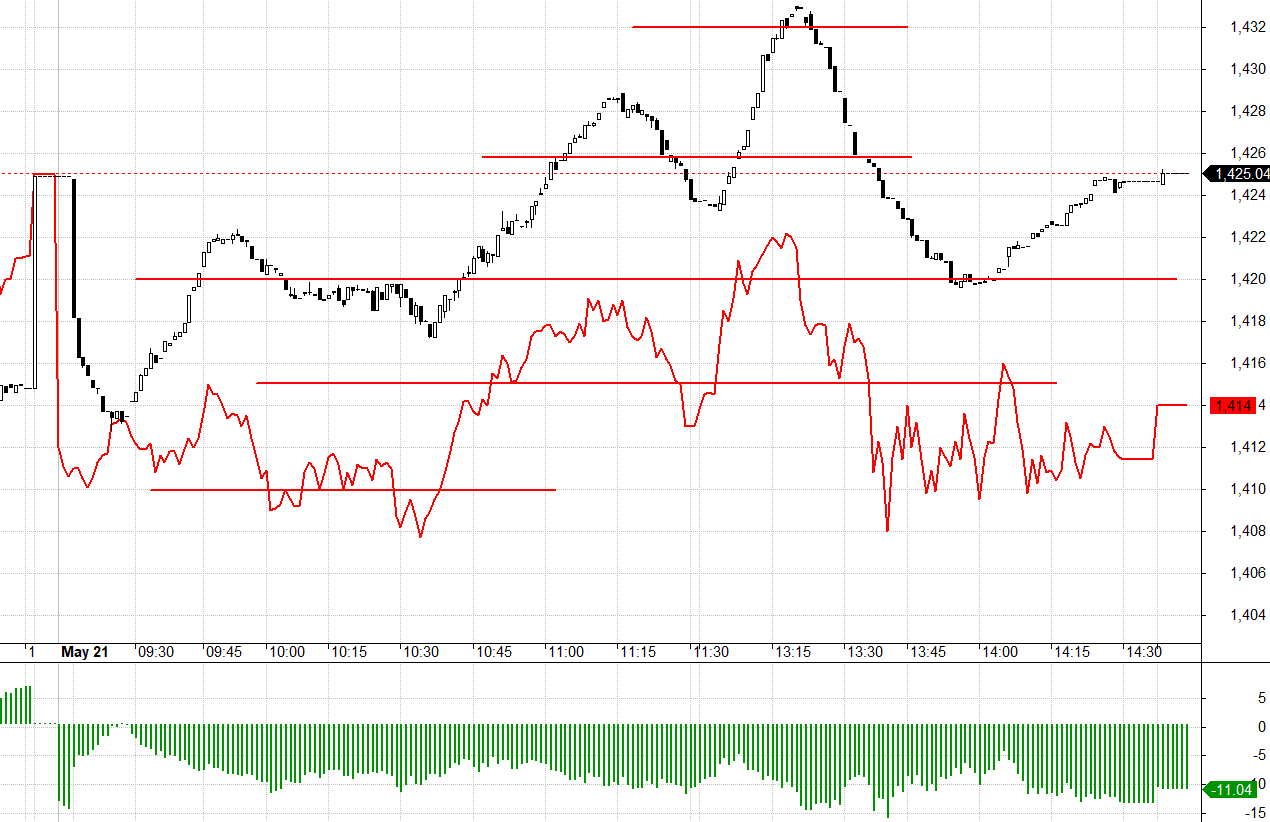Click the green -11.04 histogram value tag
The height and width of the screenshot is (822, 1270).
(x=1233, y=790)
